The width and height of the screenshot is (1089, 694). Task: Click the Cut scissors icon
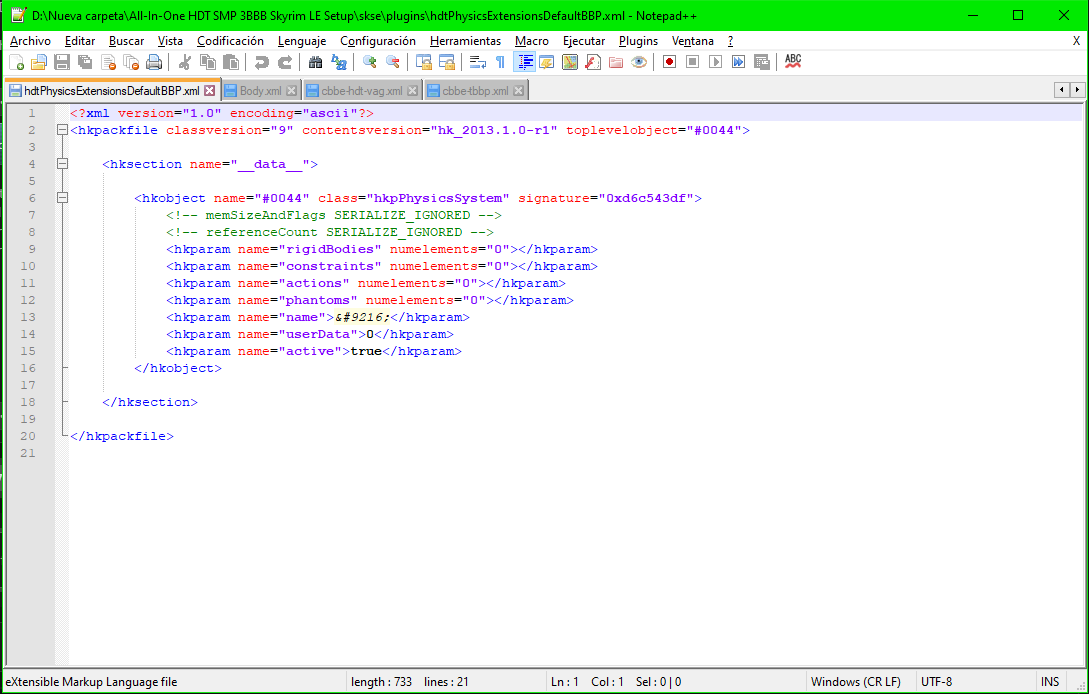coord(185,63)
